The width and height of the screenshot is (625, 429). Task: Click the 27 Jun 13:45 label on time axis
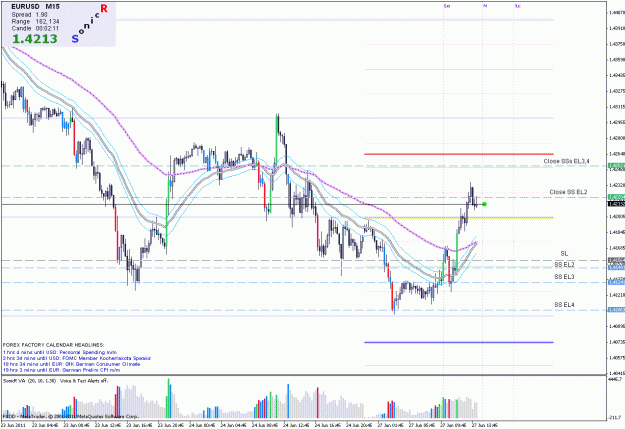(484, 425)
